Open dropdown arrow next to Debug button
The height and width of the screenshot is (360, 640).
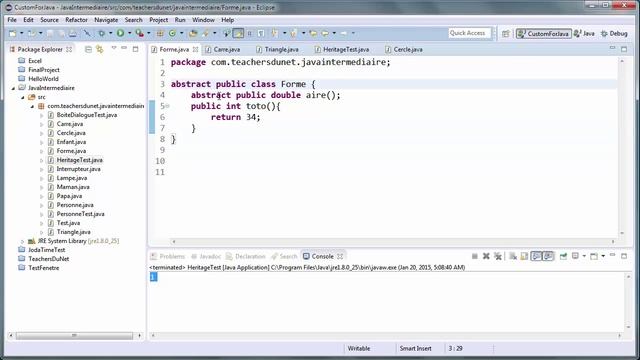click(x=110, y=33)
